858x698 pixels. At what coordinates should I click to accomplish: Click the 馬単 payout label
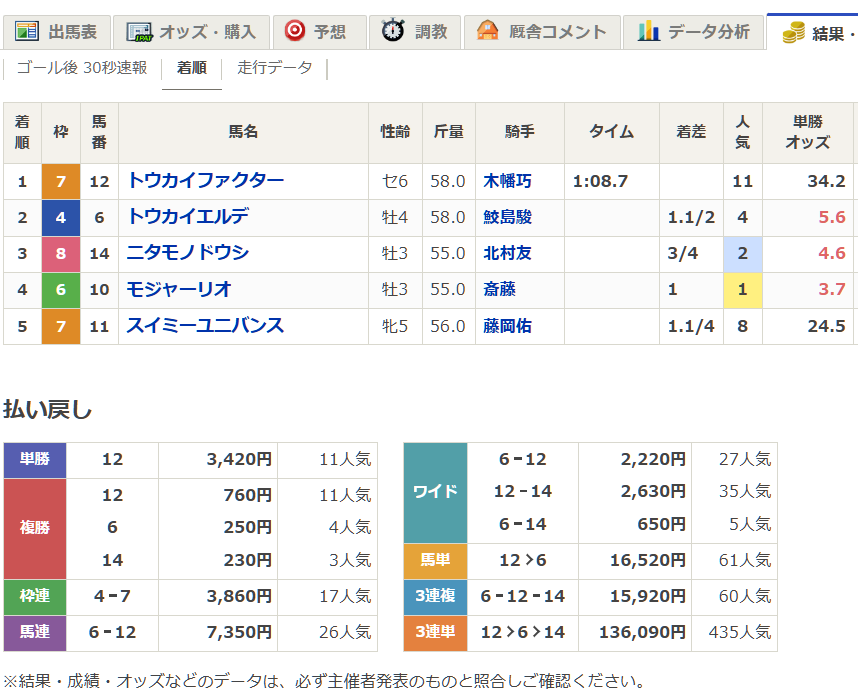(x=435, y=560)
